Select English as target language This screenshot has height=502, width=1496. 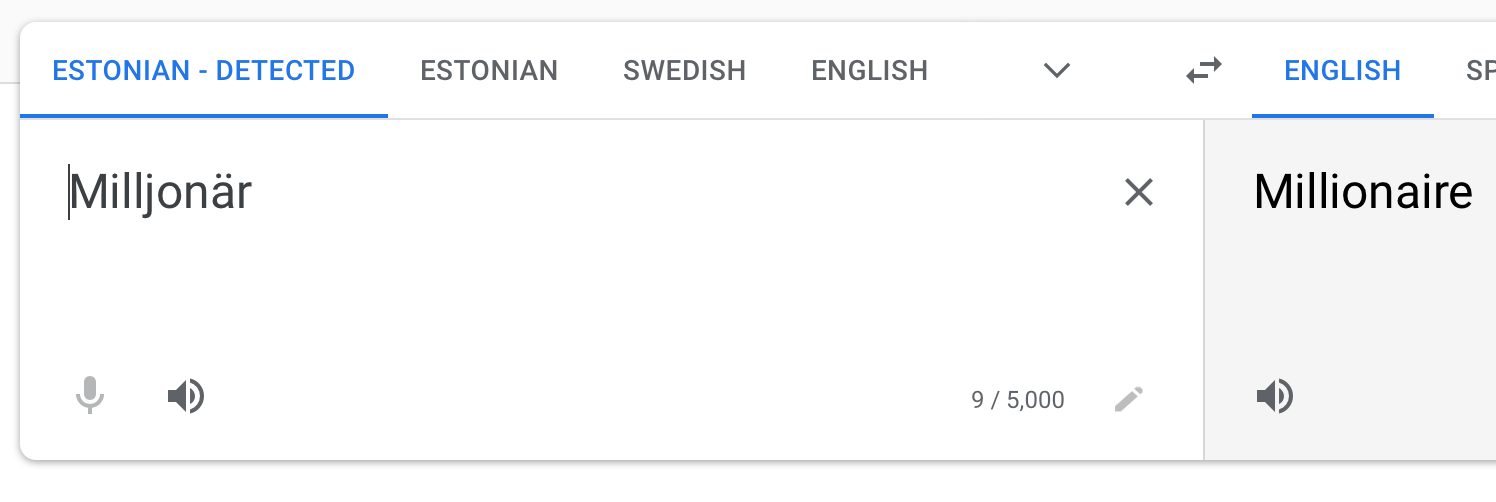[x=1342, y=71]
